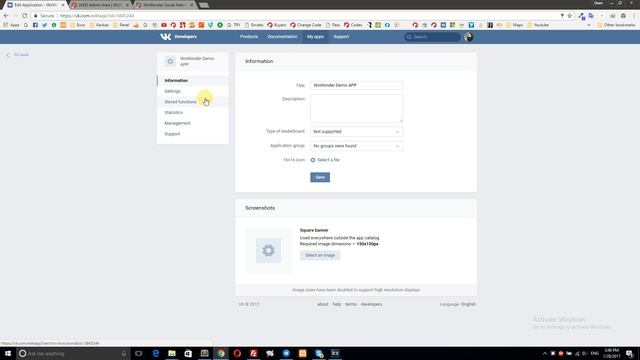Save the application information
Image resolution: width=640 pixels, height=360 pixels.
tap(320, 177)
